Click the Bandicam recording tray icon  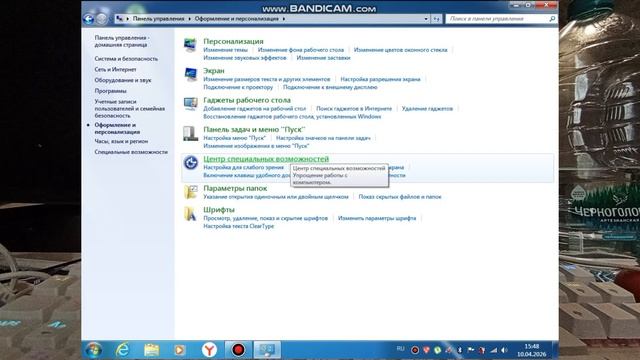tap(415, 350)
